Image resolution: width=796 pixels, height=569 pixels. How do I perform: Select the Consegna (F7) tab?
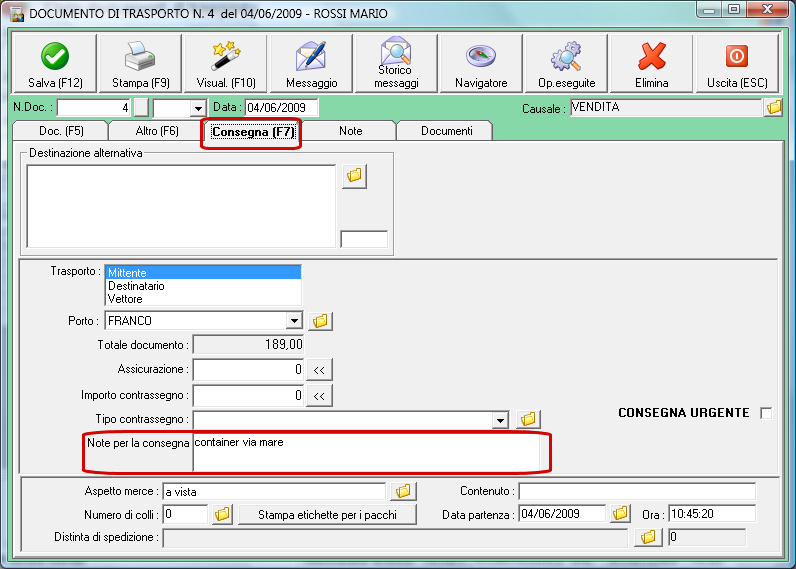[253, 132]
